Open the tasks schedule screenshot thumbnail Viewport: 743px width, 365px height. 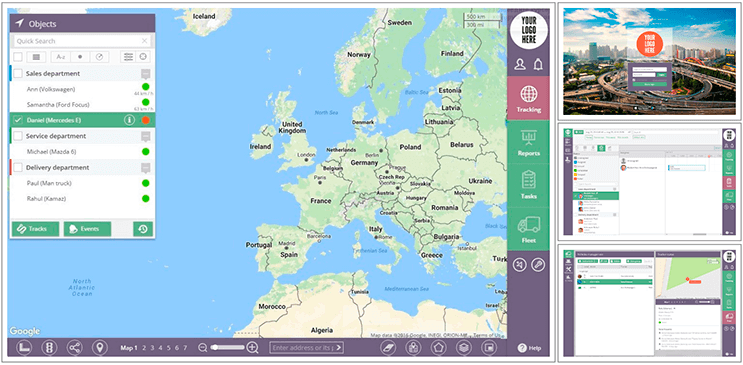click(x=649, y=182)
